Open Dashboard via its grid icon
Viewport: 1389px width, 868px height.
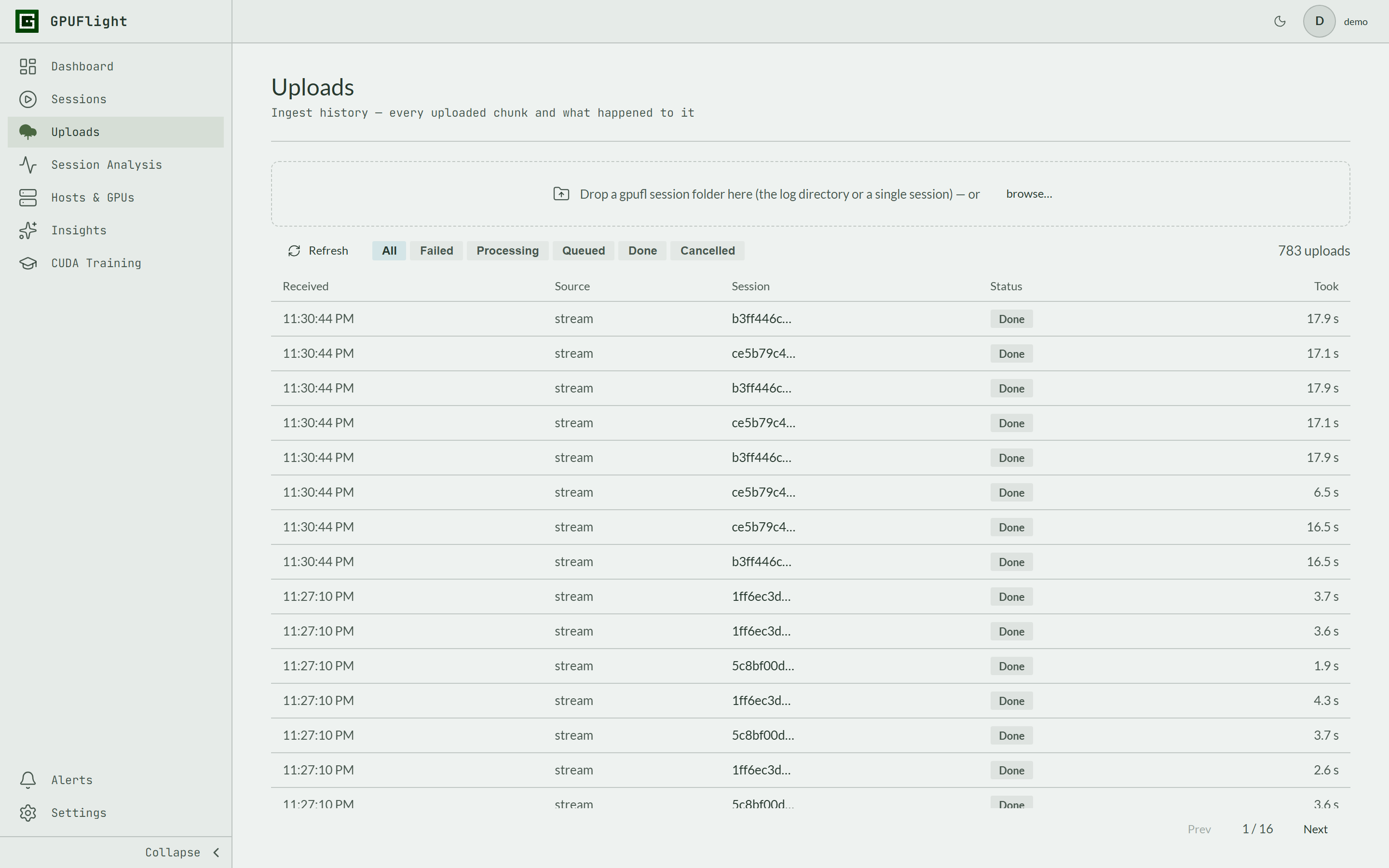coord(27,67)
